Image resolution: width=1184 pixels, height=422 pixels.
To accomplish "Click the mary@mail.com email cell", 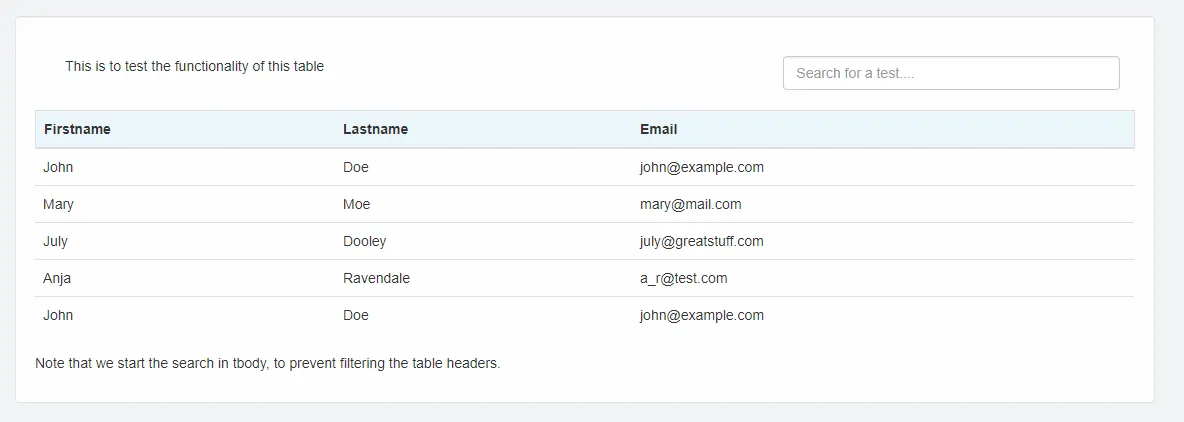I will tap(690, 204).
